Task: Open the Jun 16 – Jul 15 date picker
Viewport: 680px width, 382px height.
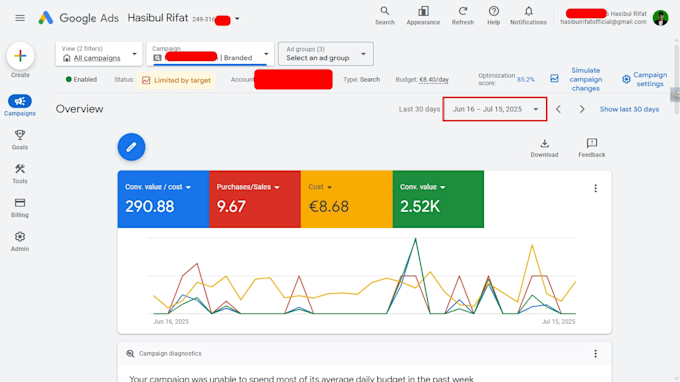Action: click(x=495, y=109)
